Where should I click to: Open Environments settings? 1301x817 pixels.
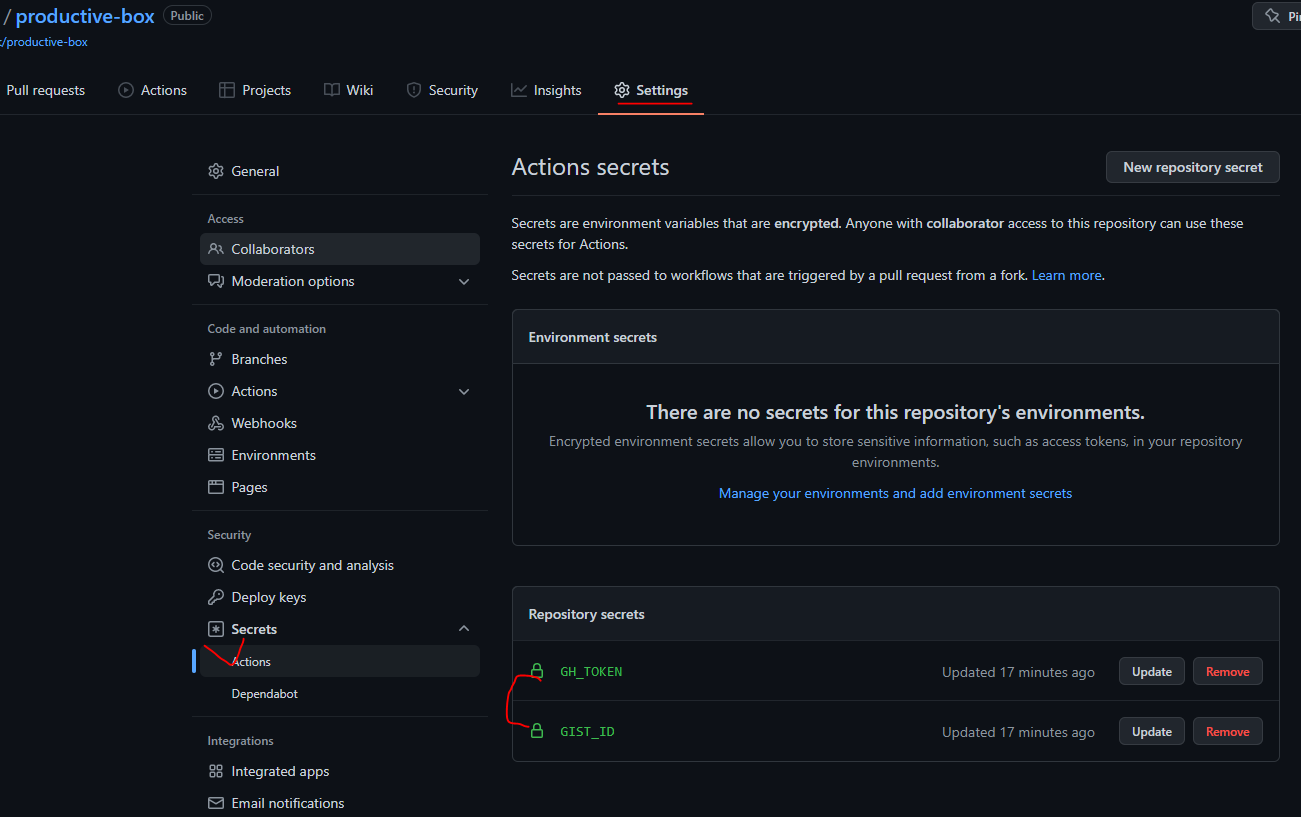340,455
